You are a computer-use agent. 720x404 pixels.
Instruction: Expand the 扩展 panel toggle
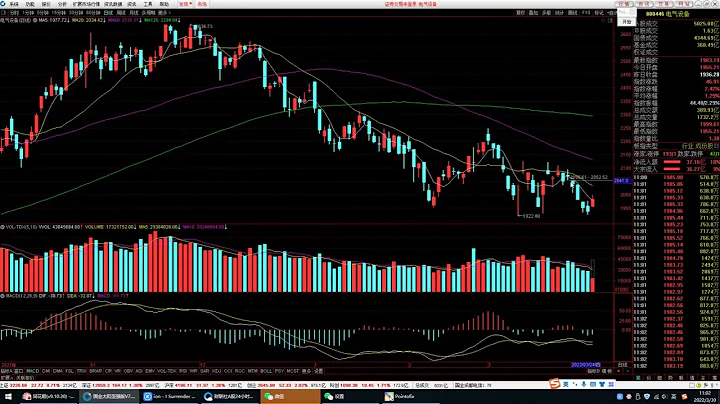pos(6,377)
